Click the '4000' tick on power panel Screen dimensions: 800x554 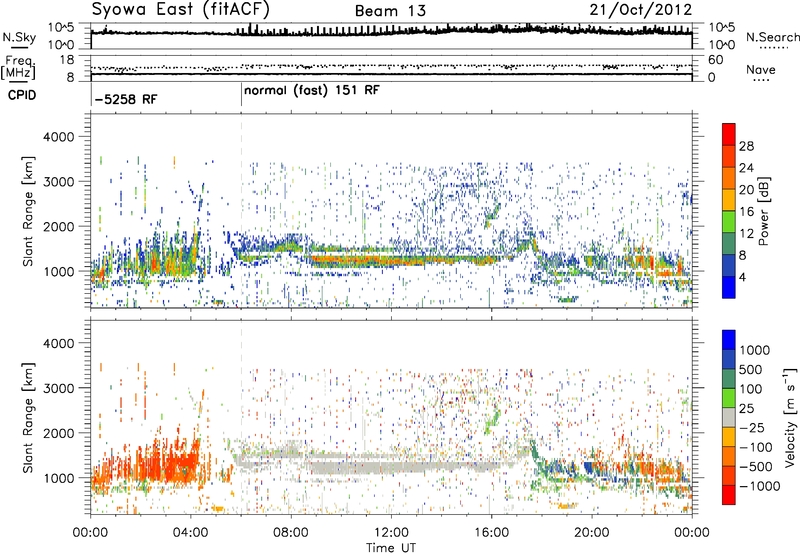58,137
